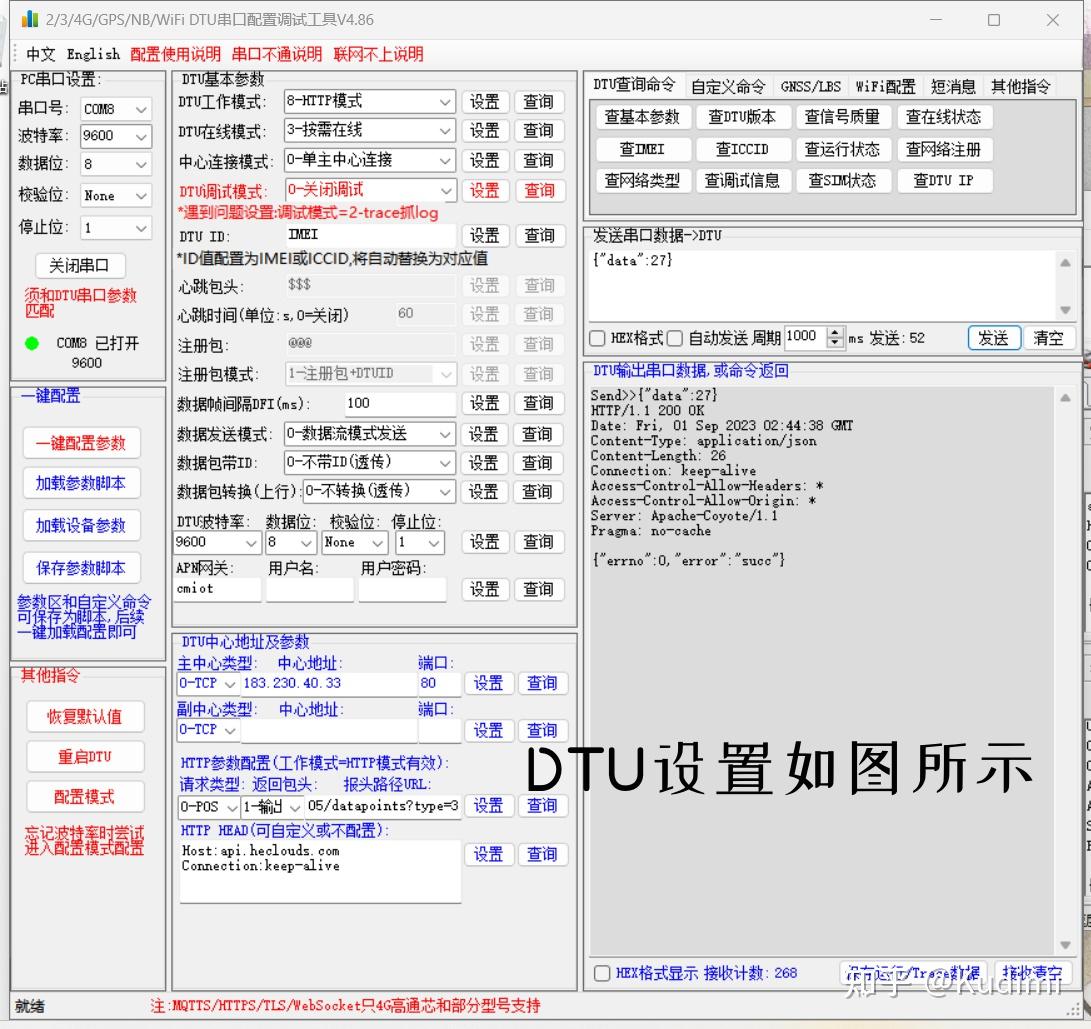Select English from the menu bar
The height and width of the screenshot is (1029, 1091).
pos(93,53)
